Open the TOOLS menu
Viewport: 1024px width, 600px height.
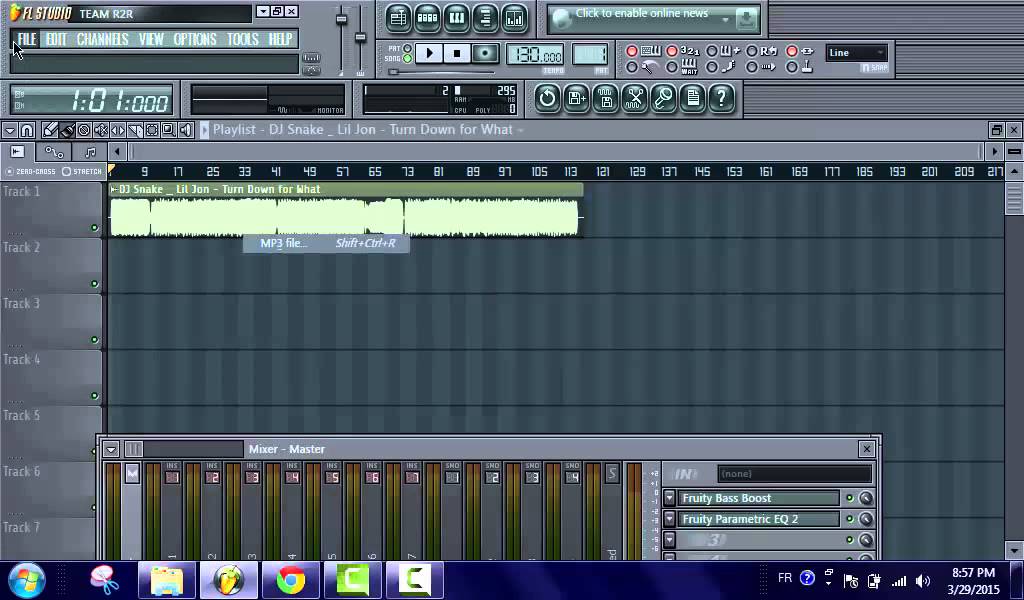[243, 39]
